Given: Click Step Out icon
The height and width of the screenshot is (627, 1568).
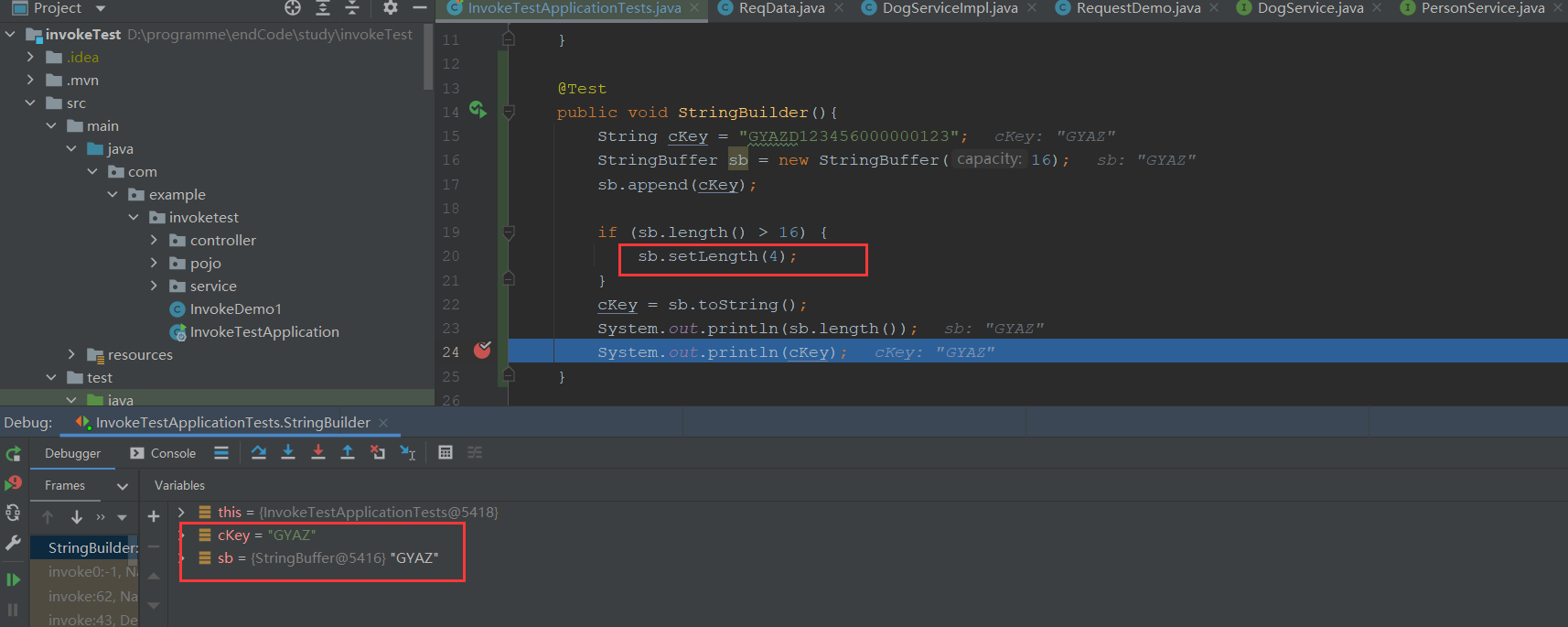Looking at the screenshot, I should (x=348, y=452).
